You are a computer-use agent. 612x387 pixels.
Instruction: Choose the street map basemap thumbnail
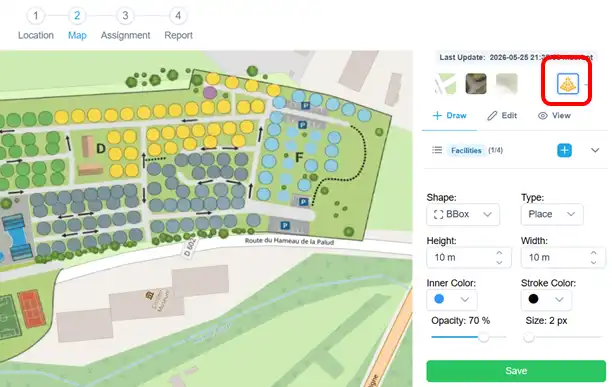pos(445,83)
